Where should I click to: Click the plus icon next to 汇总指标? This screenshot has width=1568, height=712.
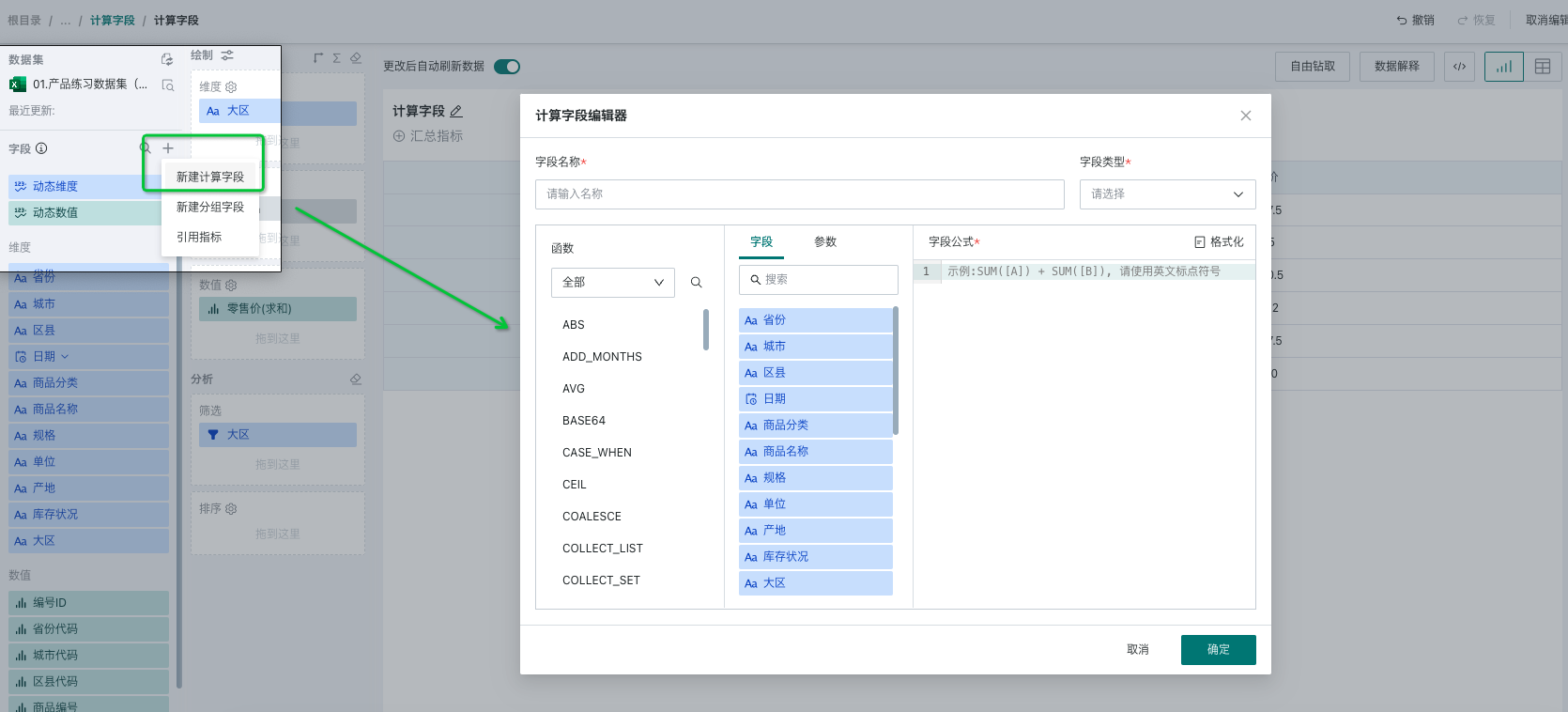point(399,136)
